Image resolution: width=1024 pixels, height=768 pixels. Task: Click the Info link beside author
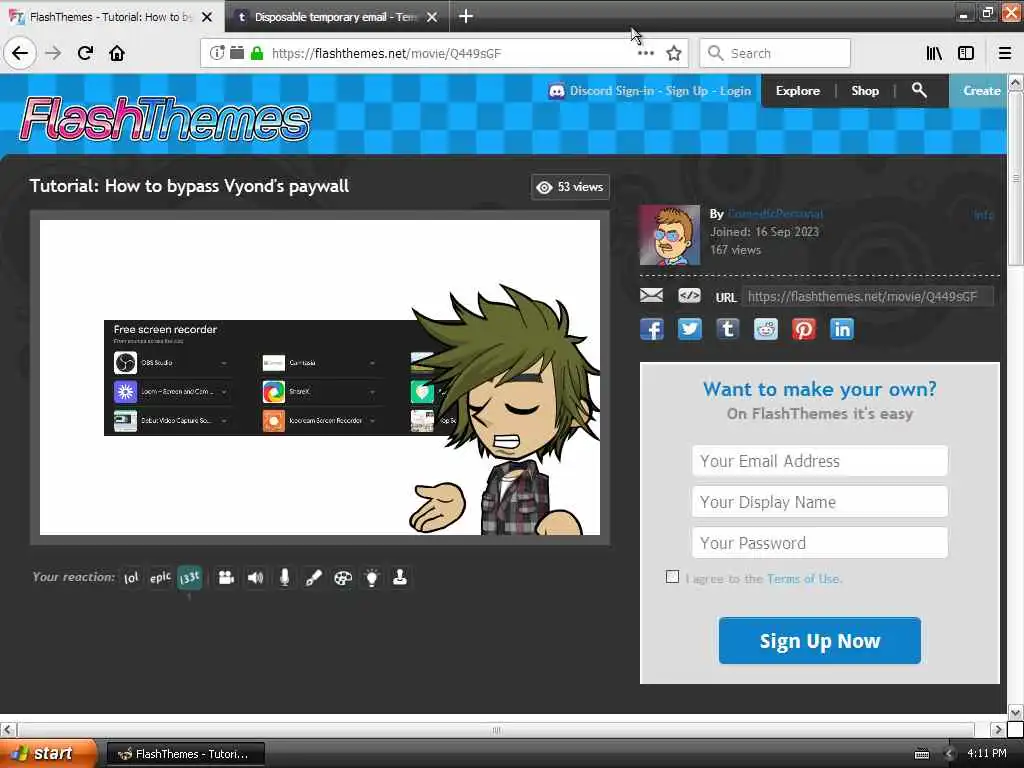tap(984, 215)
